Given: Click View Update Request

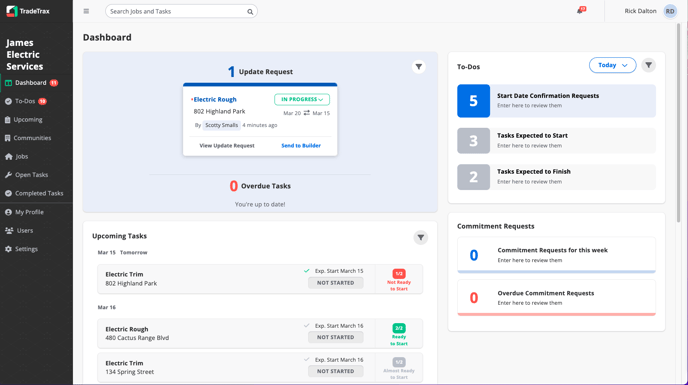Looking at the screenshot, I should point(227,146).
